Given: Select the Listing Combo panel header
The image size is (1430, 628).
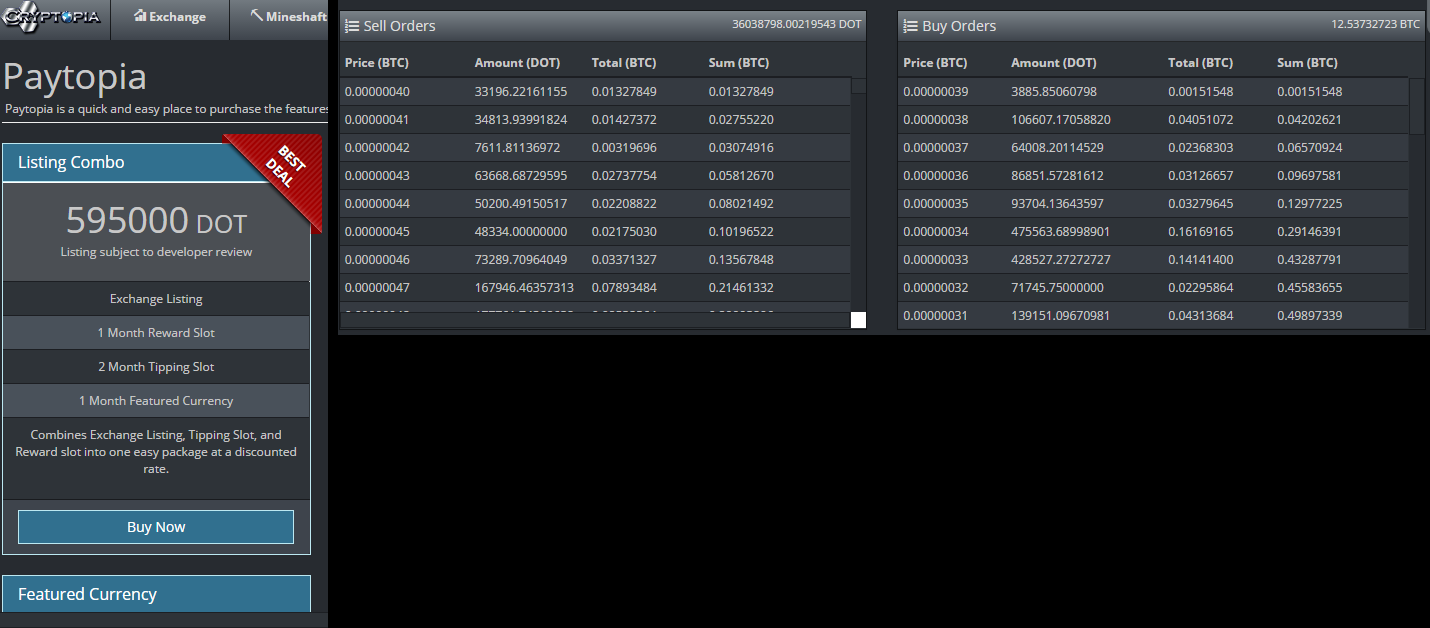Looking at the screenshot, I should pyautogui.click(x=156, y=162).
